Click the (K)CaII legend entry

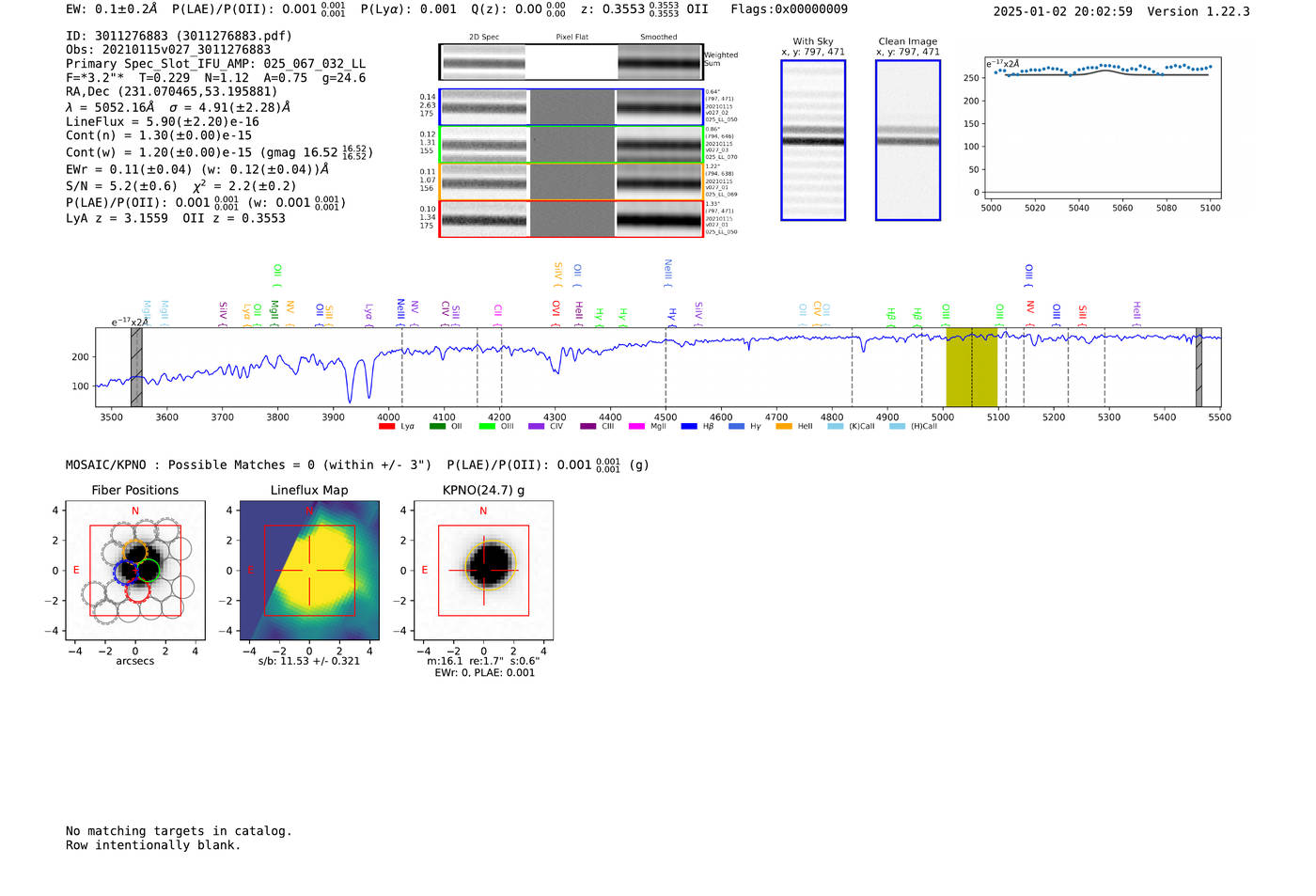click(x=851, y=426)
